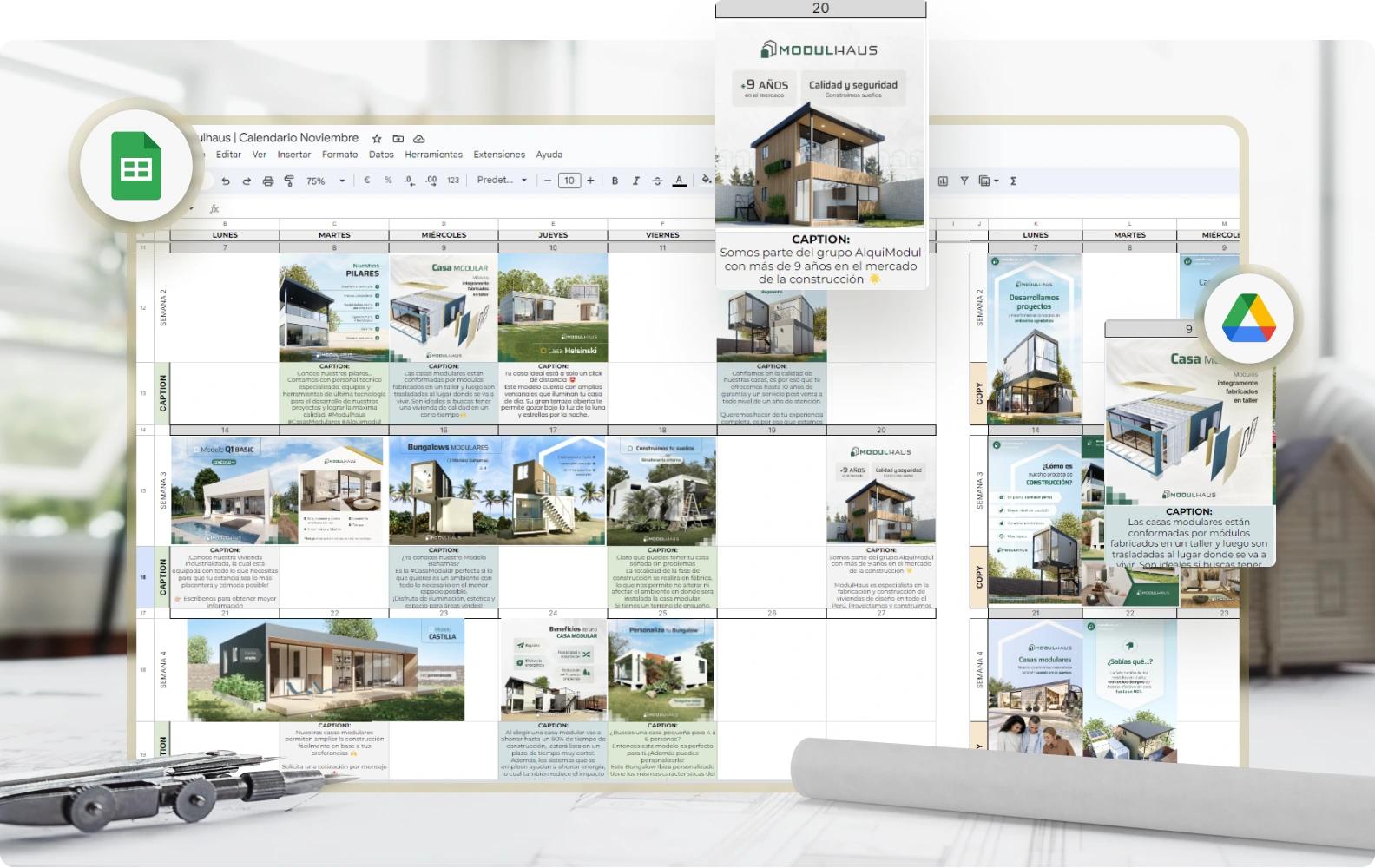The height and width of the screenshot is (868, 1375).
Task: Open the Ayuda menu
Action: click(549, 155)
